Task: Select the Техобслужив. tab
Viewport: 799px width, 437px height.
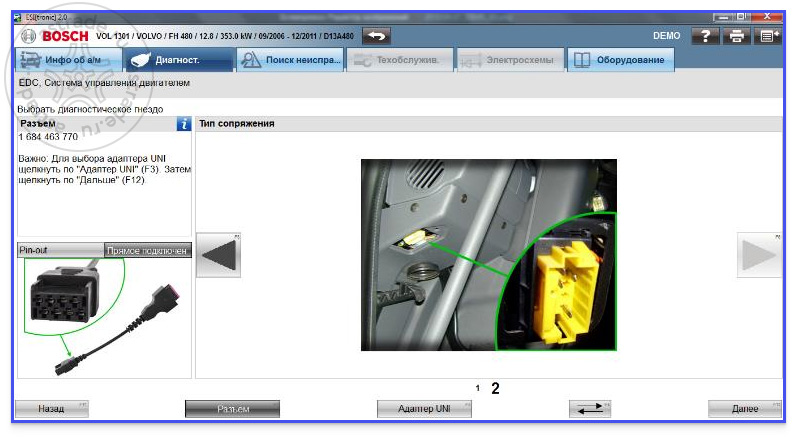Action: [400, 60]
